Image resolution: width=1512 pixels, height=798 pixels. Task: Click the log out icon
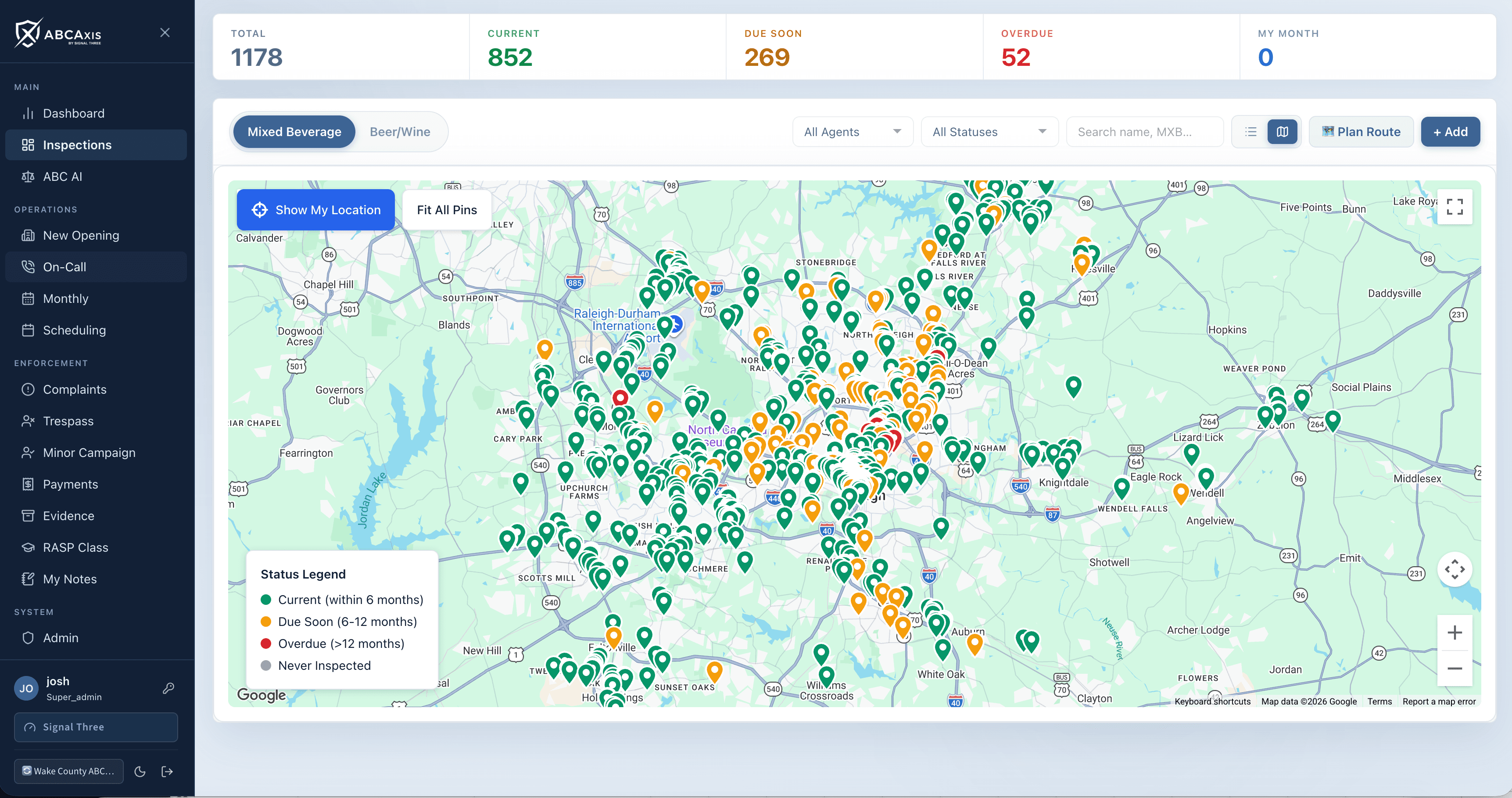167,772
